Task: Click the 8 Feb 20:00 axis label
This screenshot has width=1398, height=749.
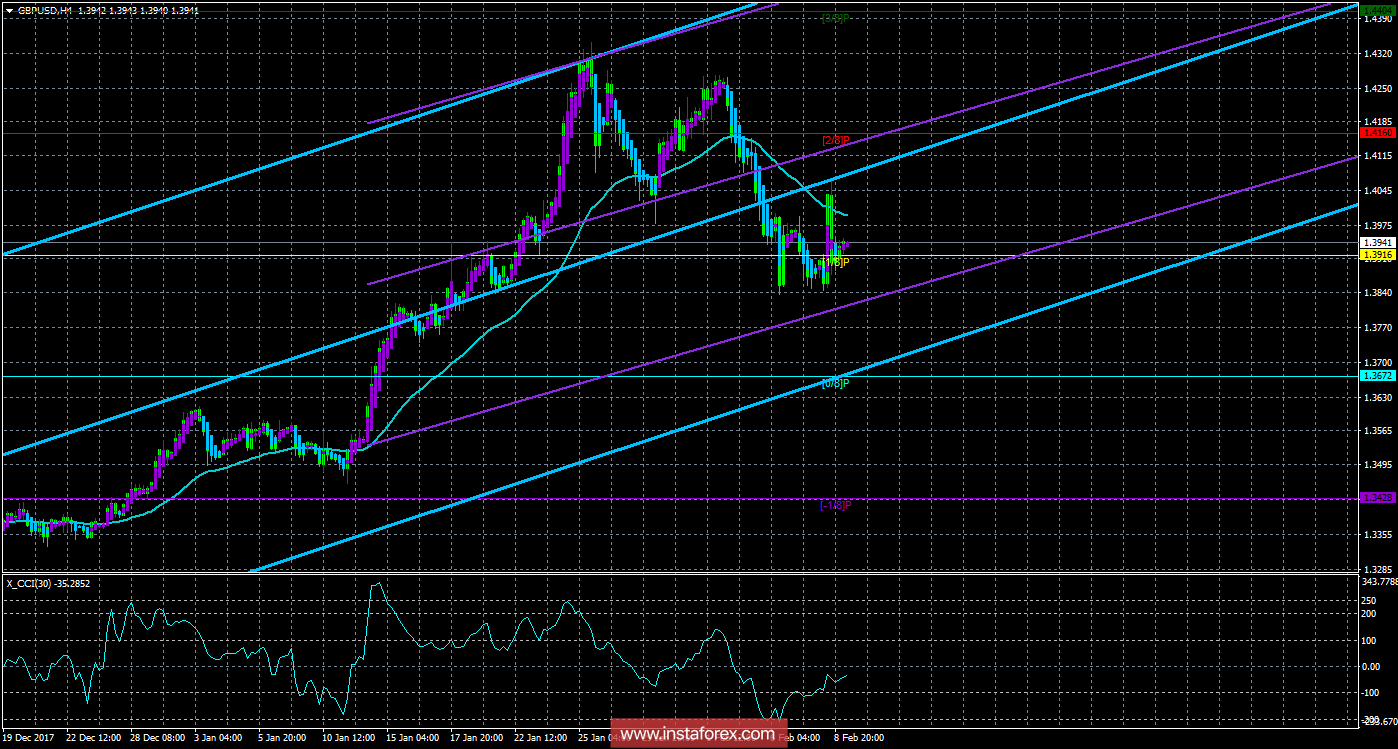Action: pyautogui.click(x=861, y=737)
